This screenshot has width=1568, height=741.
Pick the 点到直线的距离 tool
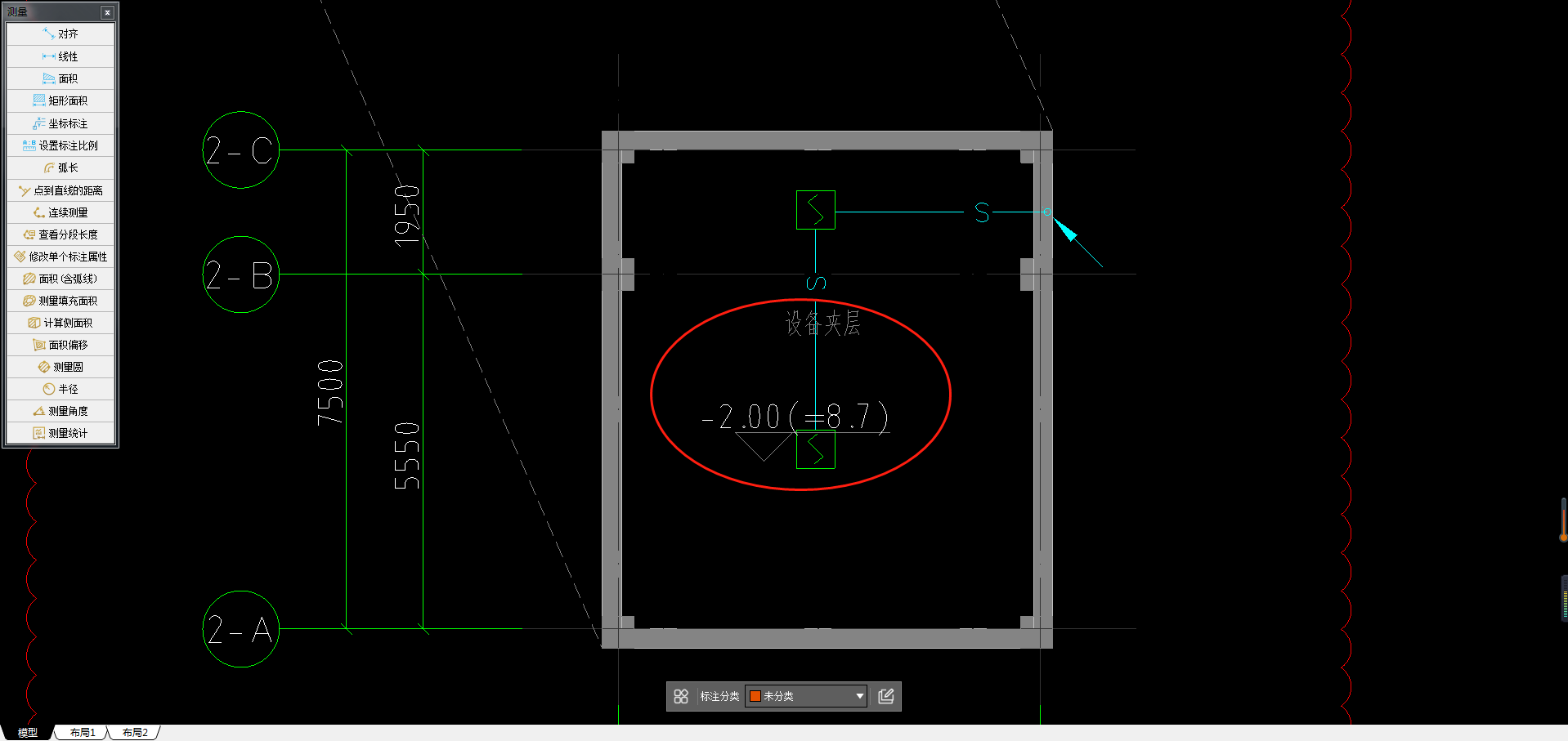tap(60, 190)
